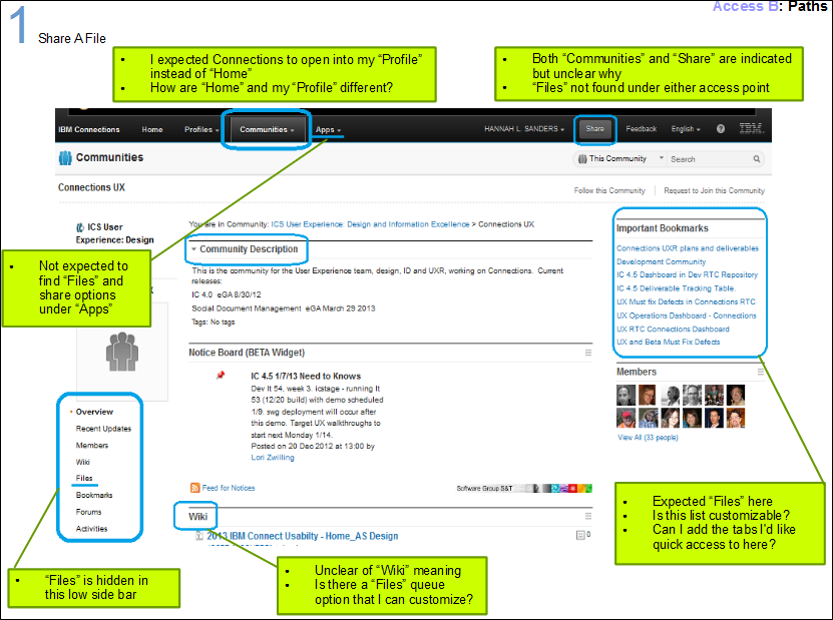Viewport: 833px width, 620px height.
Task: Select Files in the left sidebar
Action: (x=85, y=479)
